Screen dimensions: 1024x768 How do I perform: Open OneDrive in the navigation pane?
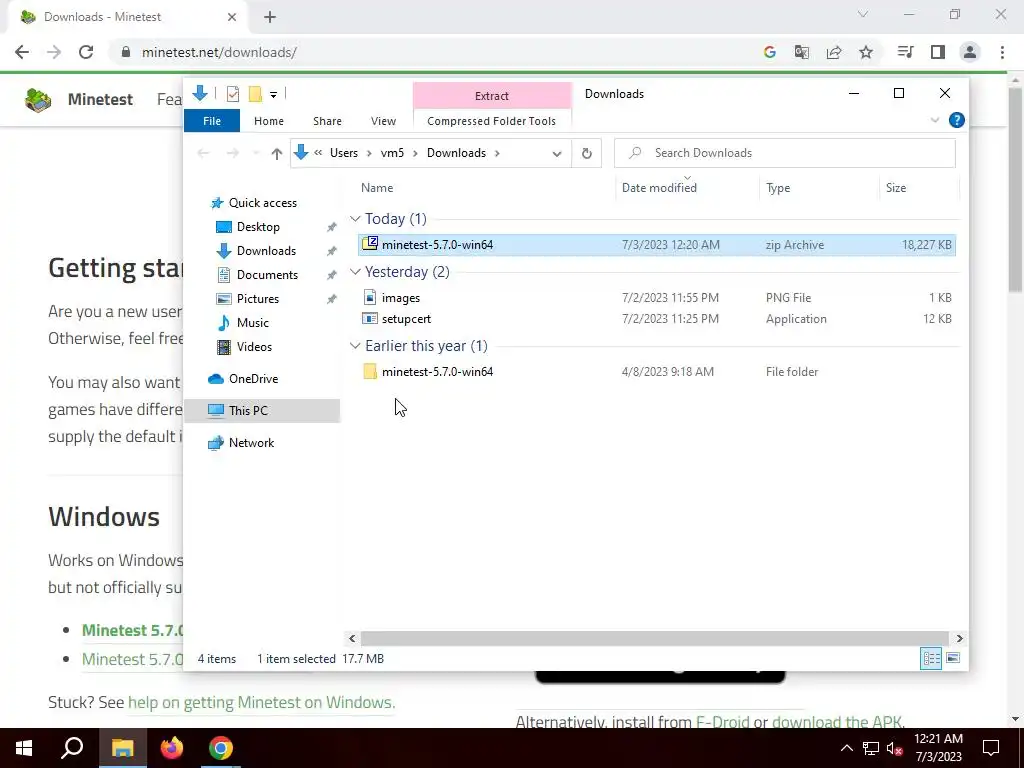(253, 379)
